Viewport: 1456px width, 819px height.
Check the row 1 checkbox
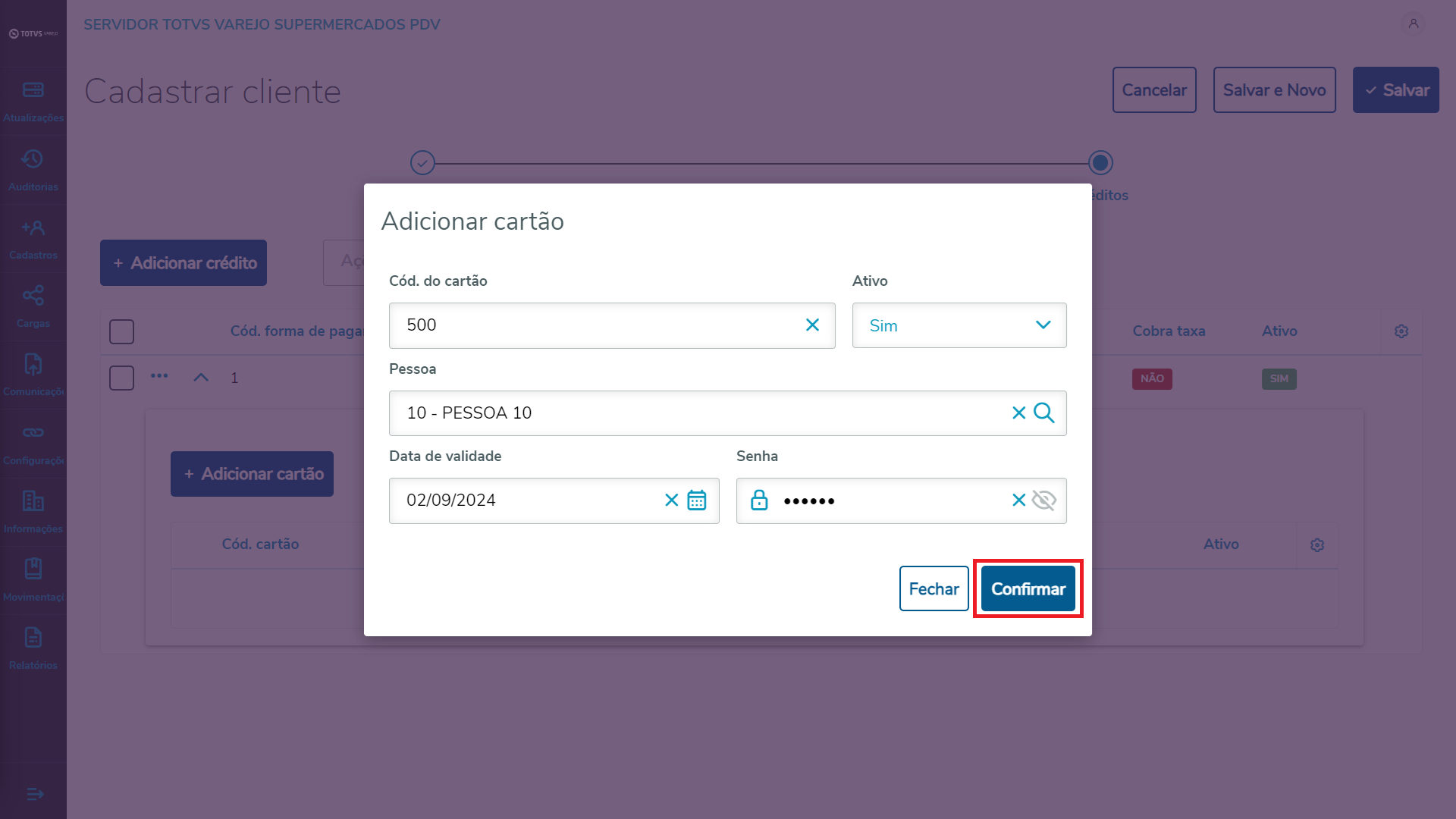(121, 378)
